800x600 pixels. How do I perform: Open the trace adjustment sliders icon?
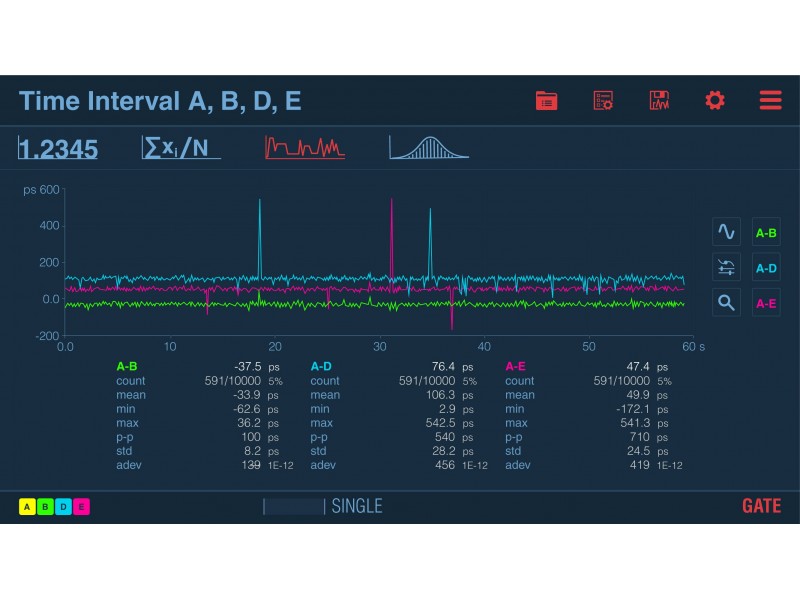[x=726, y=267]
